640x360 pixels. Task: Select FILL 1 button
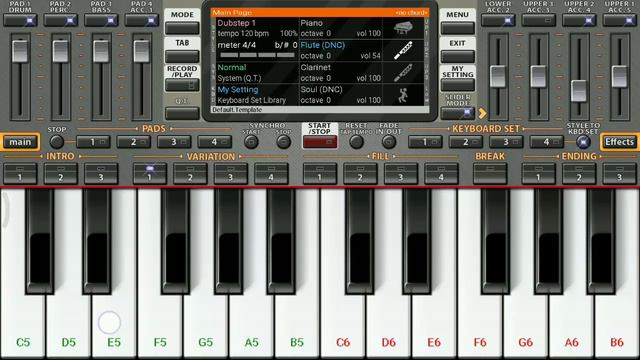320,173
